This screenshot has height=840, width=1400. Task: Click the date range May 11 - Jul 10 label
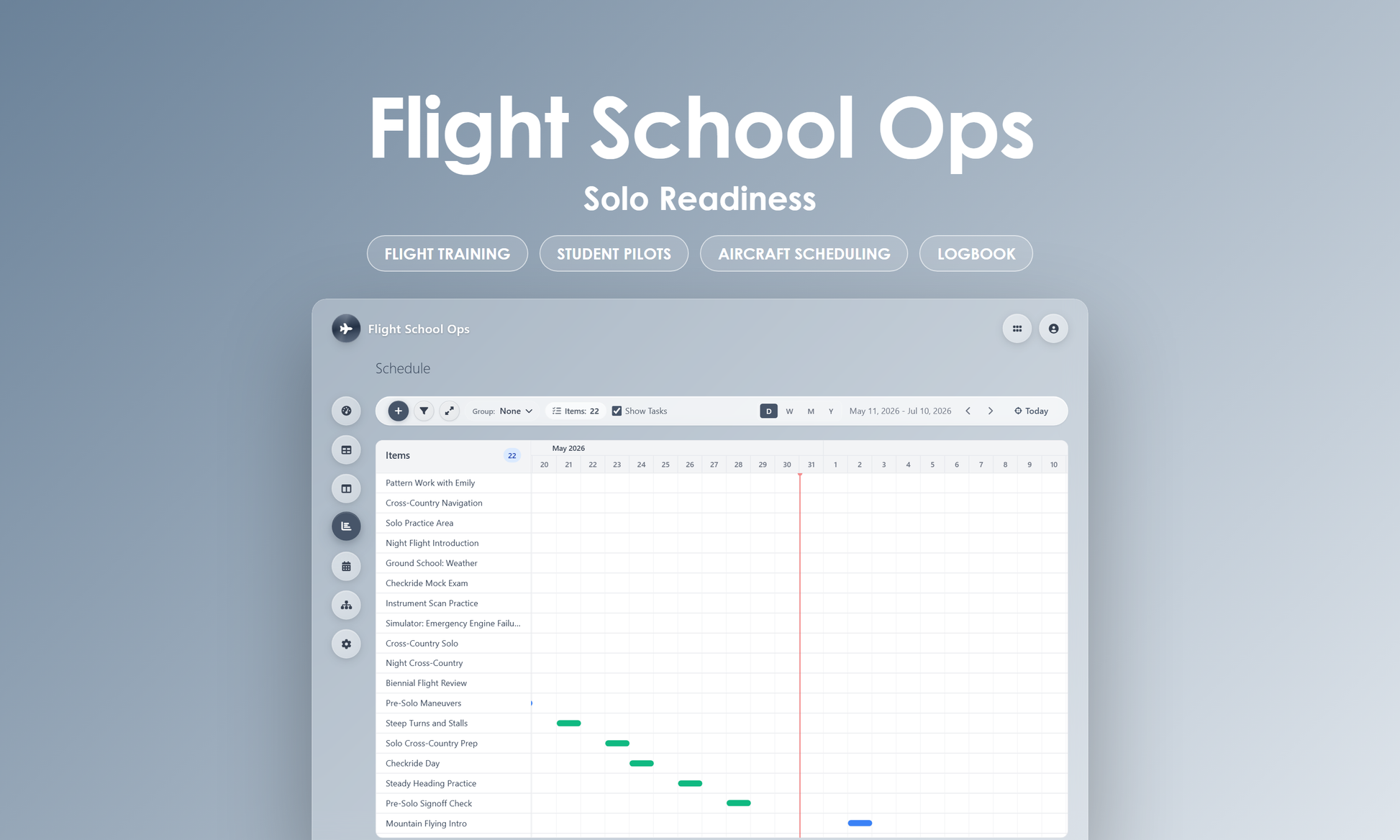click(900, 411)
